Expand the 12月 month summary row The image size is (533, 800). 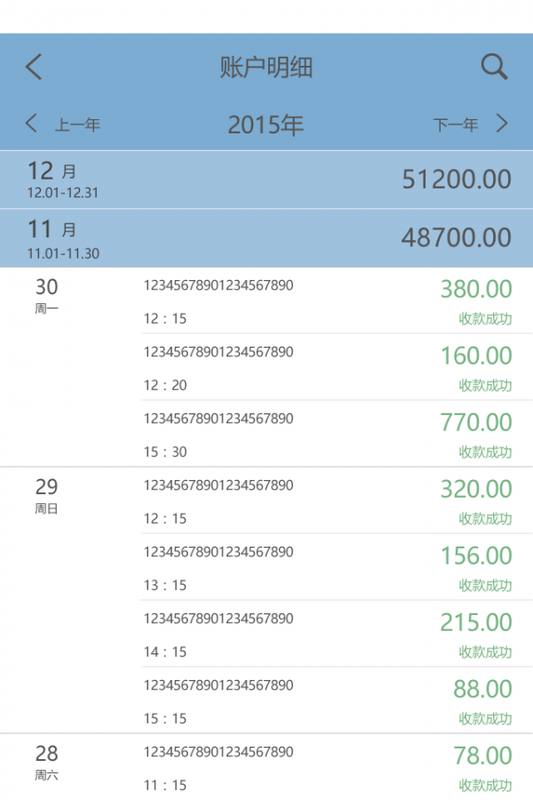point(266,180)
